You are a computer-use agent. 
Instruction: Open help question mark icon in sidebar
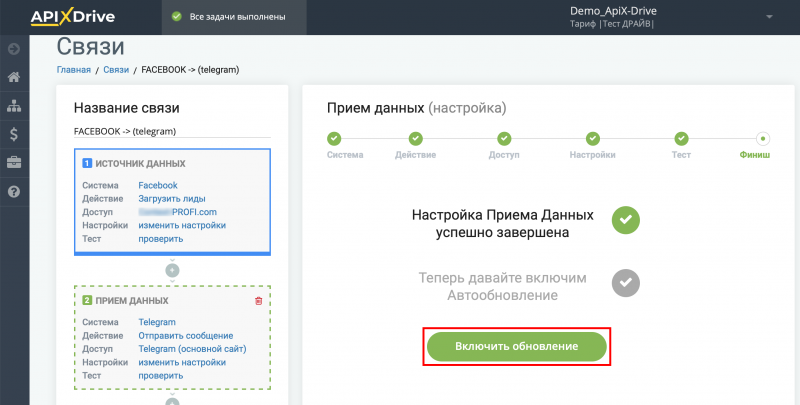[x=14, y=191]
